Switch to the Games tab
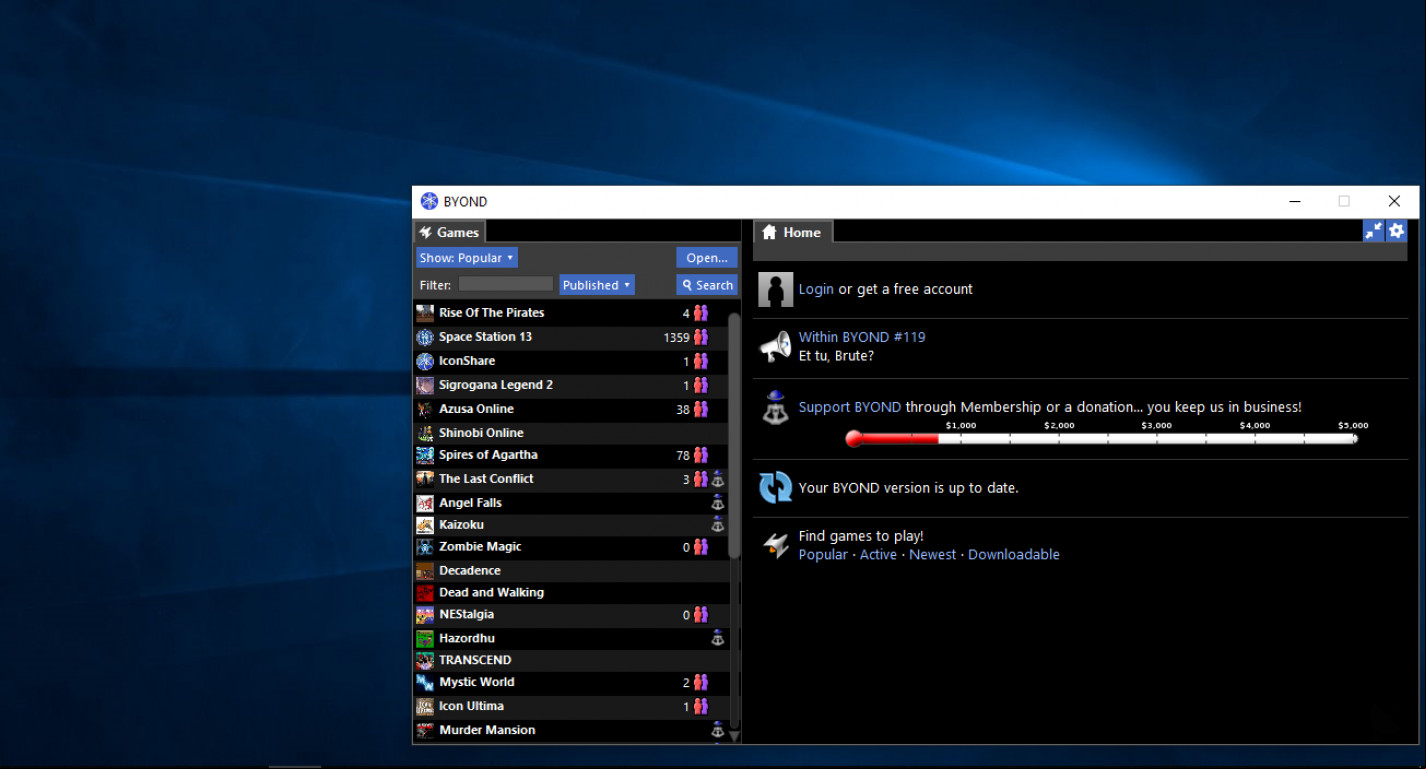 (450, 232)
